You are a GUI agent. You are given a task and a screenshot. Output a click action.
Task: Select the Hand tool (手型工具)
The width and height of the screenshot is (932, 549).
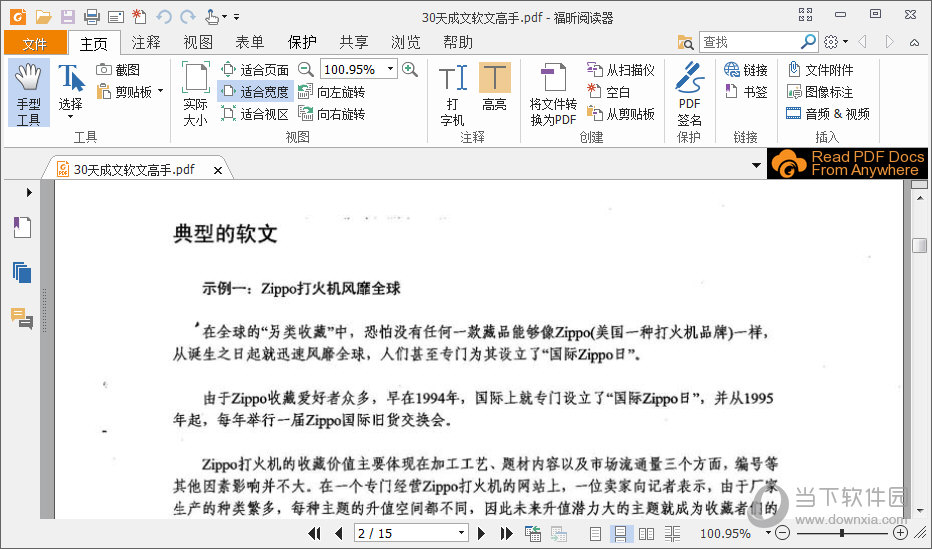tap(29, 93)
